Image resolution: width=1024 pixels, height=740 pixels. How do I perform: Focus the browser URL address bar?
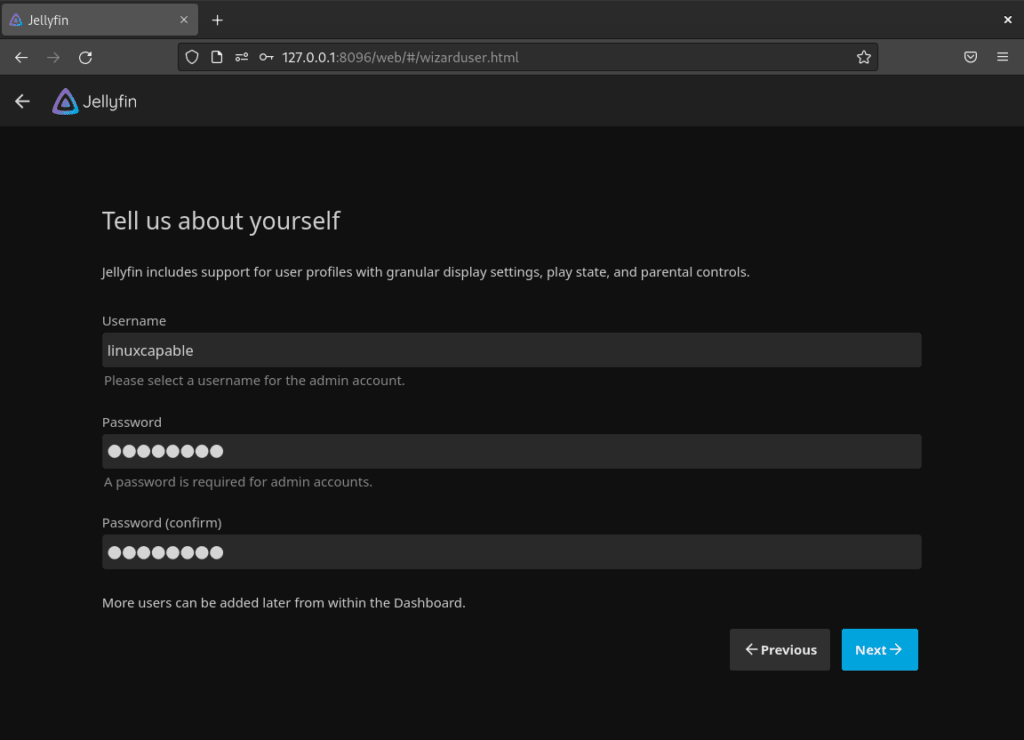(560, 57)
